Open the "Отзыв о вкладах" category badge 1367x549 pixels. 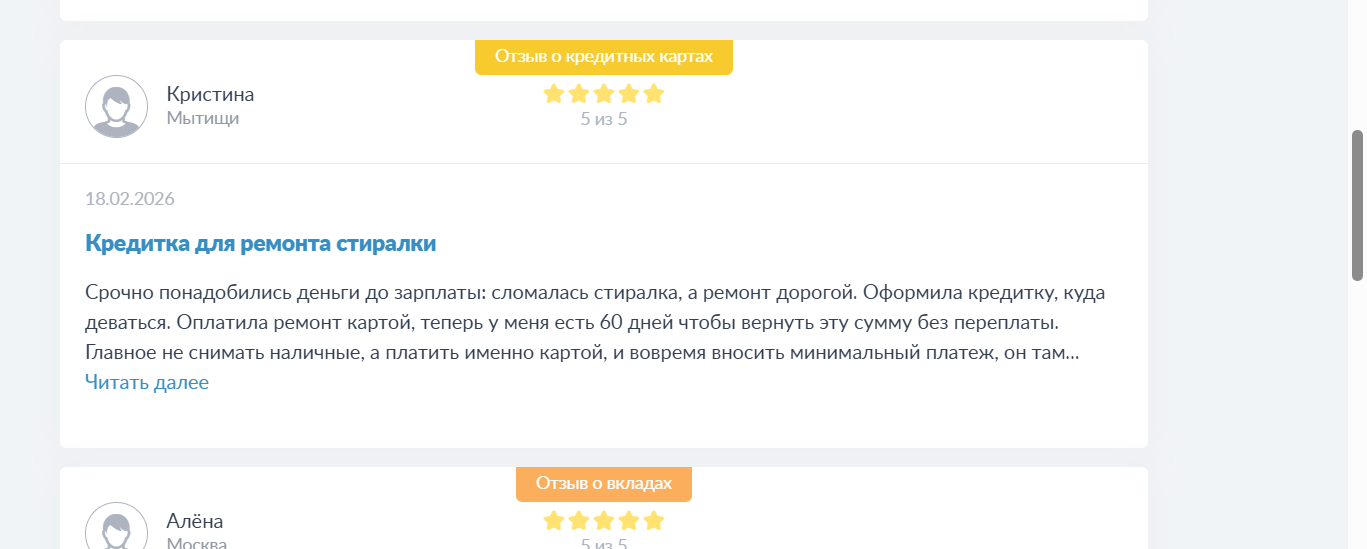tap(603, 483)
